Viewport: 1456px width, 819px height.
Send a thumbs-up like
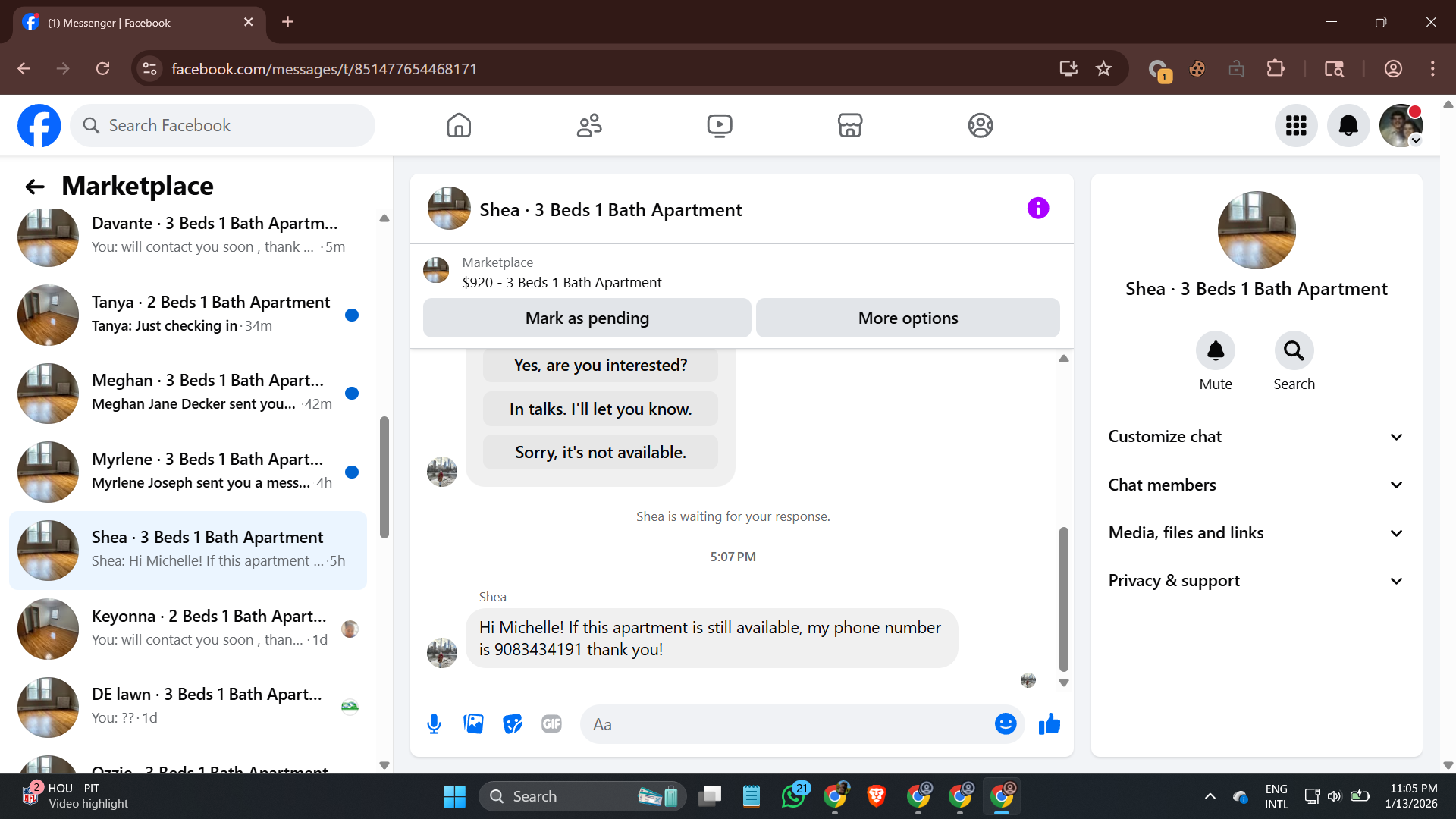click(1050, 724)
